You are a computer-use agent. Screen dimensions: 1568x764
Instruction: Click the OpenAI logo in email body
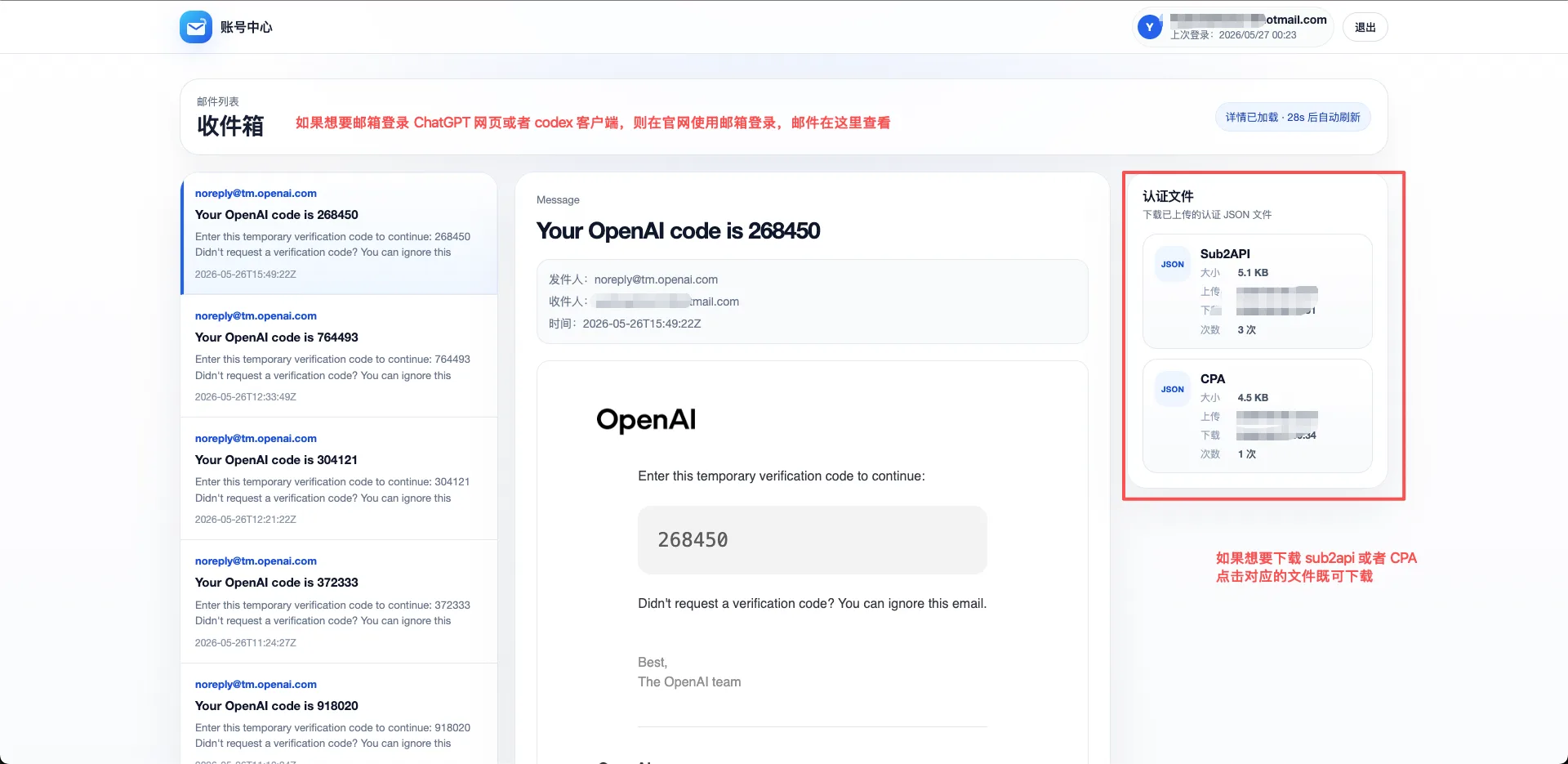point(646,420)
